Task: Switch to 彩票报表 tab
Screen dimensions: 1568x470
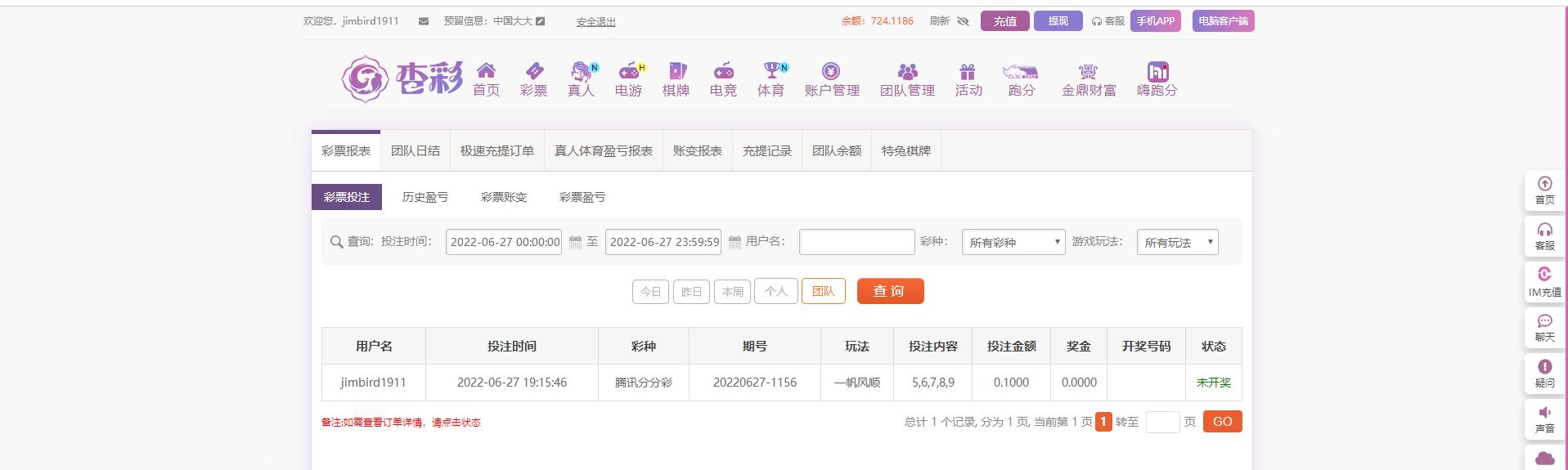Action: pos(346,151)
